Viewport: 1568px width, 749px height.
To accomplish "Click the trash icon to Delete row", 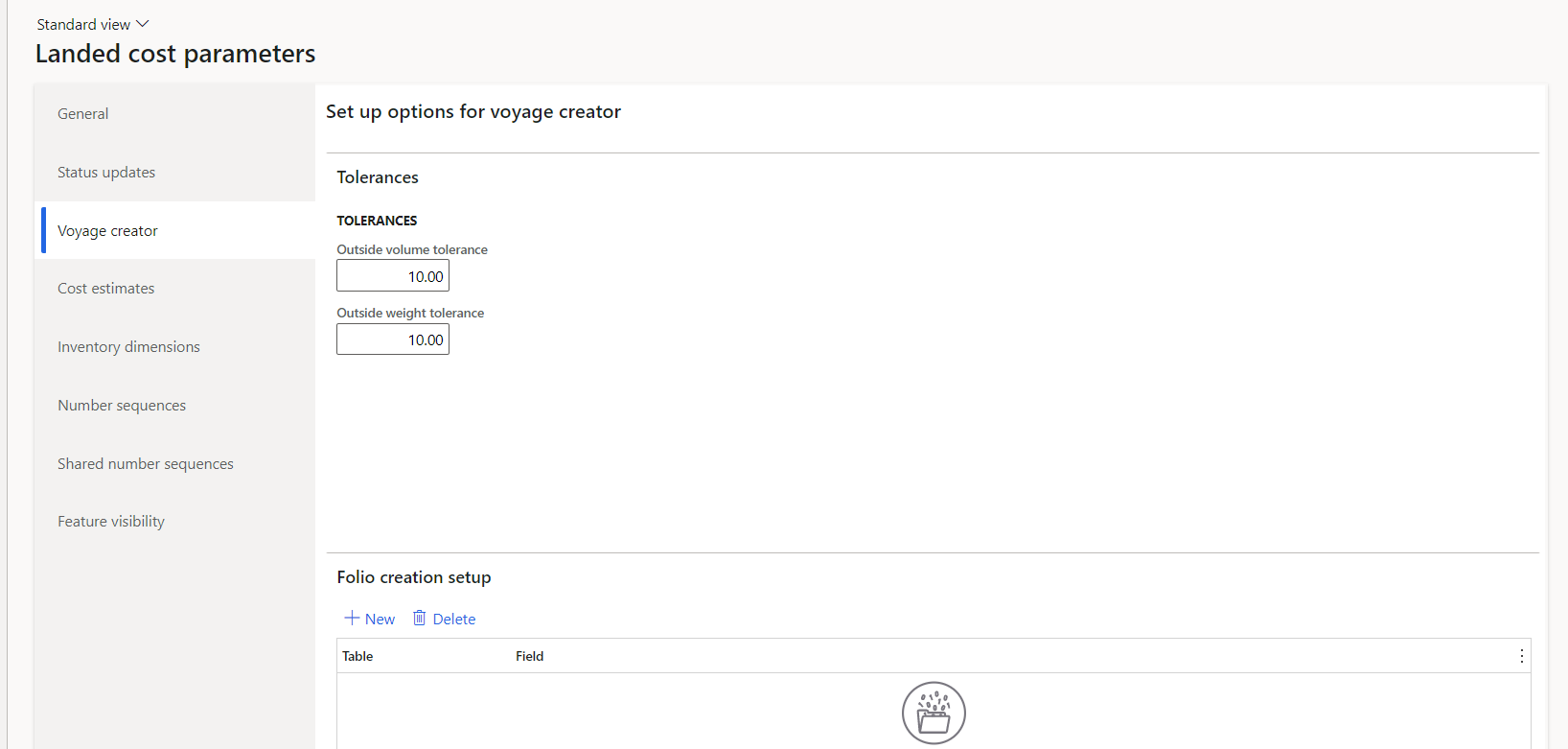I will (420, 619).
